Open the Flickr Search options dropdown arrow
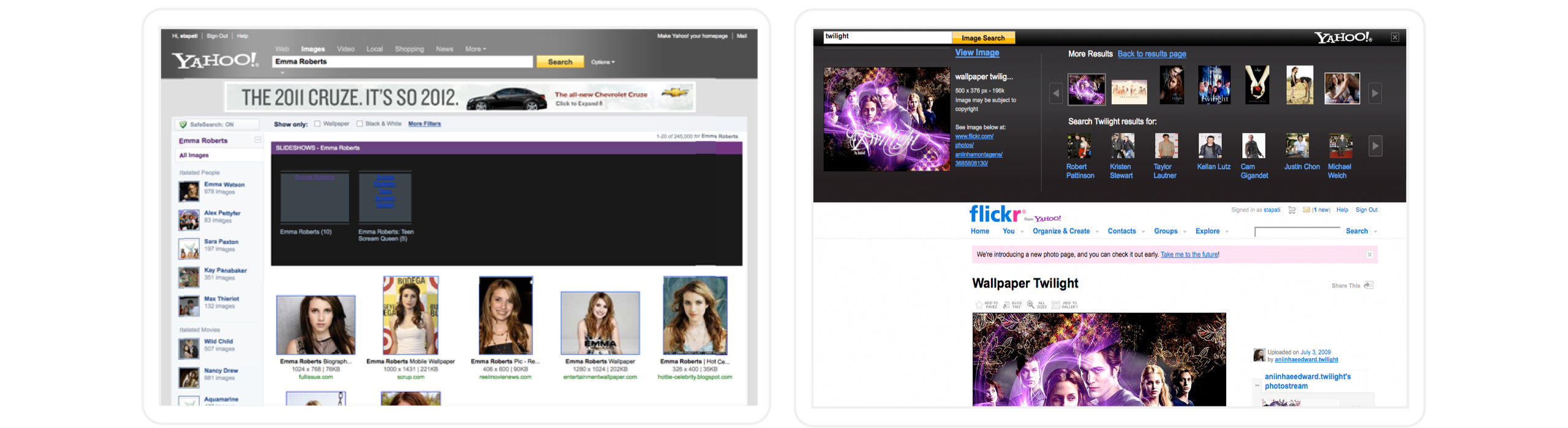Screen dimensions: 1568x428 (1376, 232)
